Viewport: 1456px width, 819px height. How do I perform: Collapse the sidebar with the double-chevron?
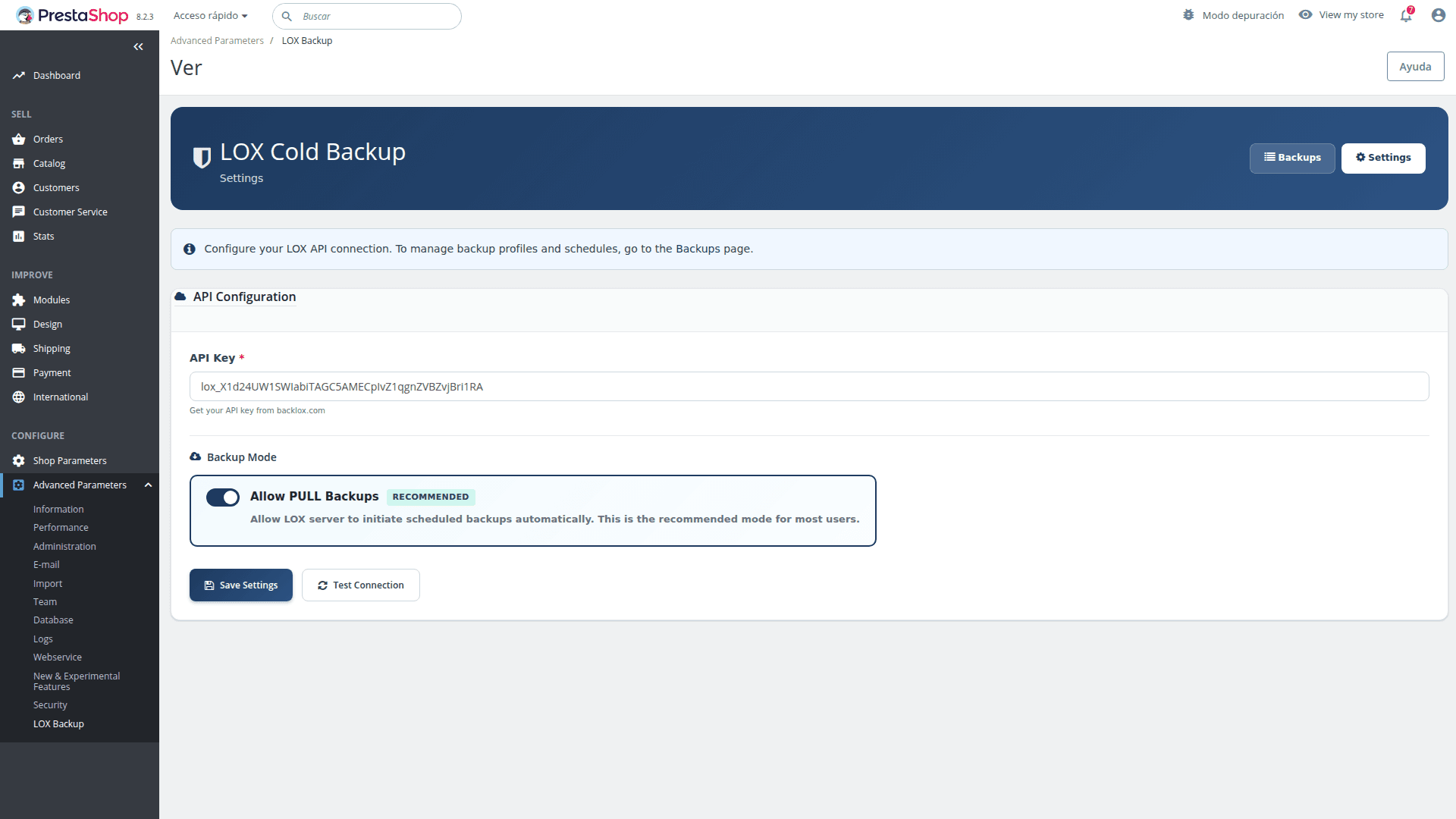coord(139,47)
